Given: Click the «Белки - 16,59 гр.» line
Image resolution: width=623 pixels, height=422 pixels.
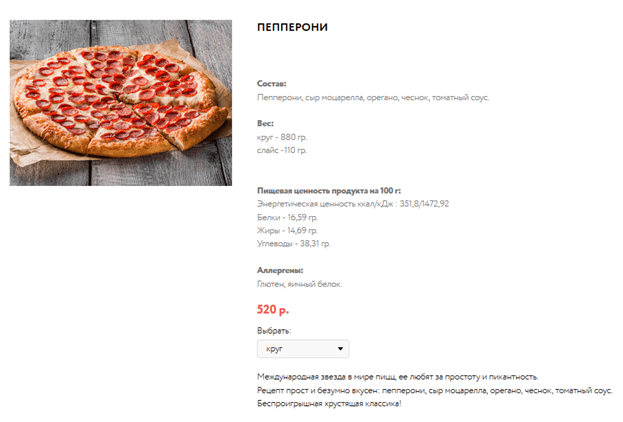Looking at the screenshot, I should pyautogui.click(x=287, y=216).
